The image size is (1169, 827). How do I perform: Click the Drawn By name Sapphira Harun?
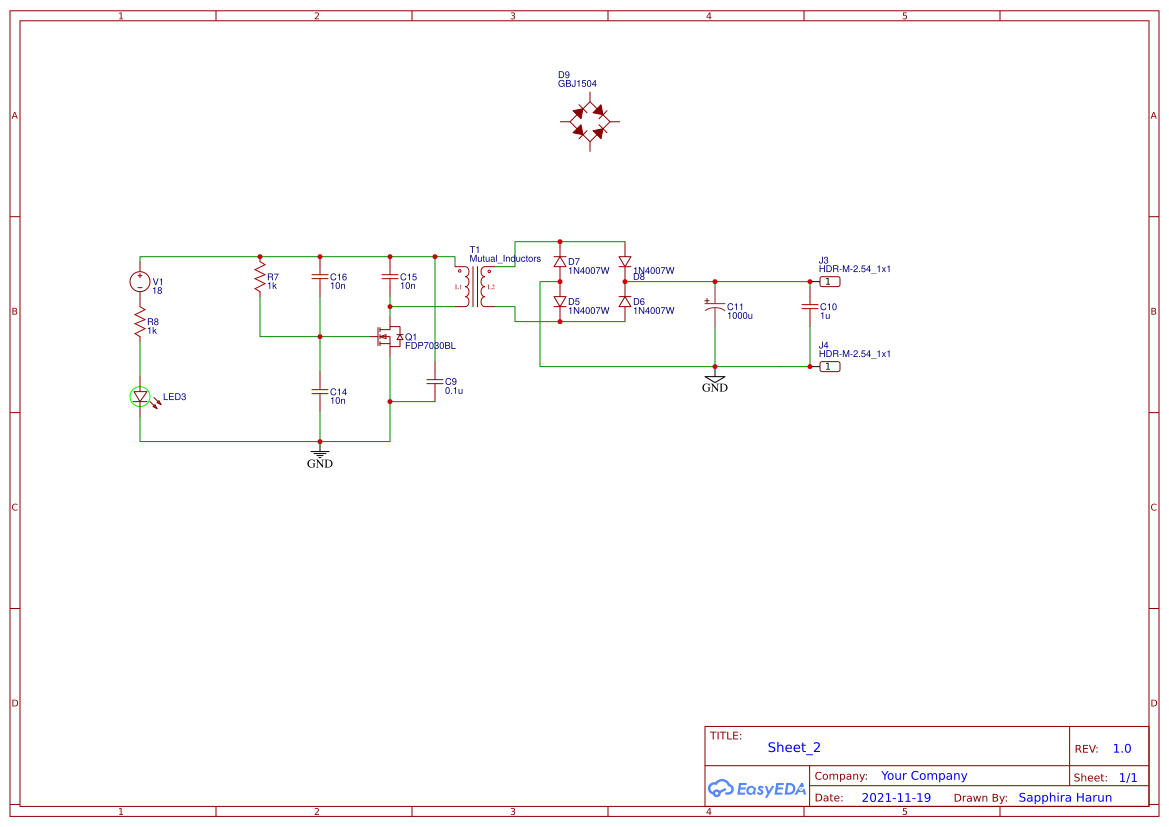pyautogui.click(x=1065, y=797)
